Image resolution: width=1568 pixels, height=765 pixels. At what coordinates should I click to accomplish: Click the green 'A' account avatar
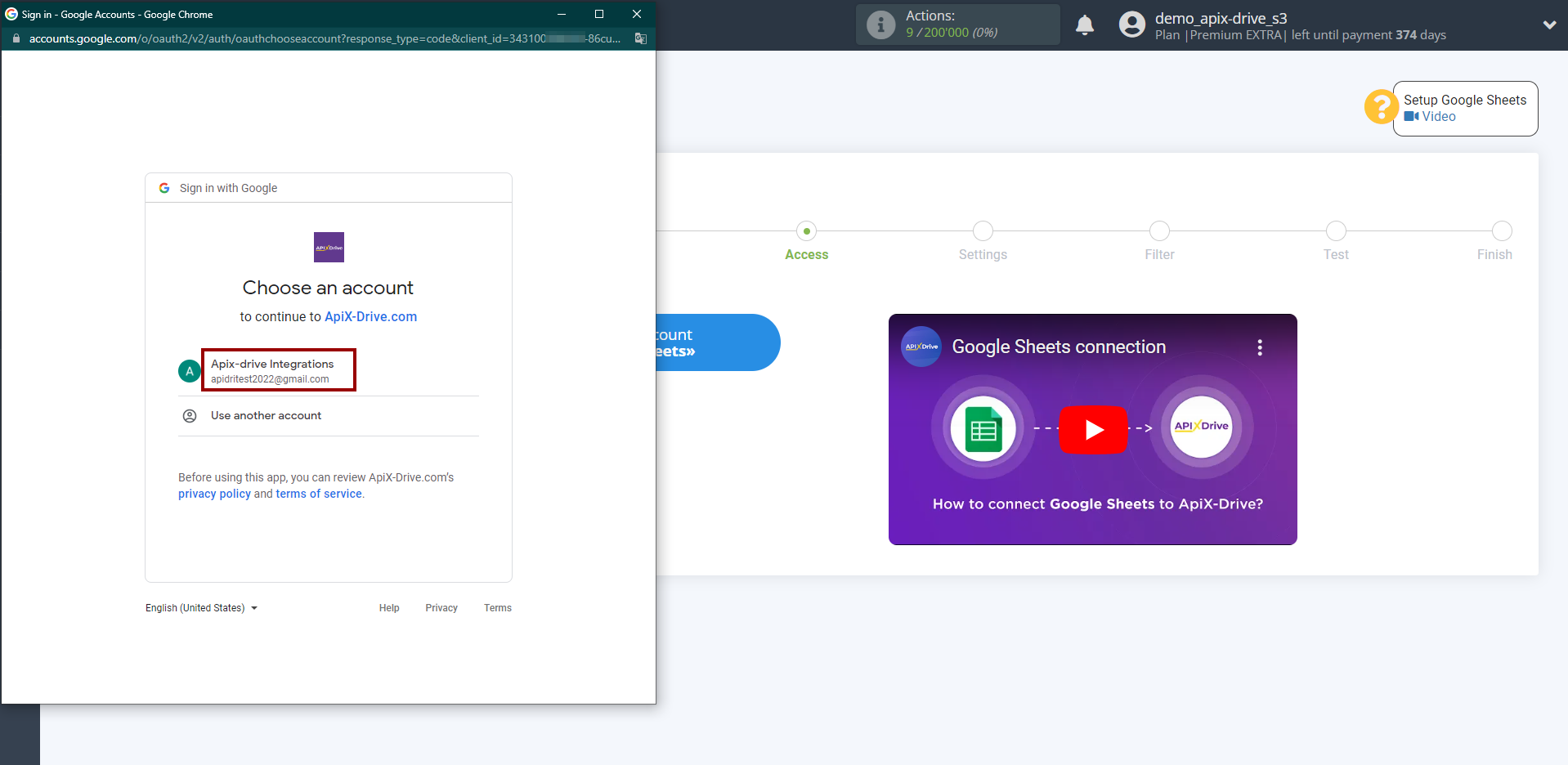point(190,371)
